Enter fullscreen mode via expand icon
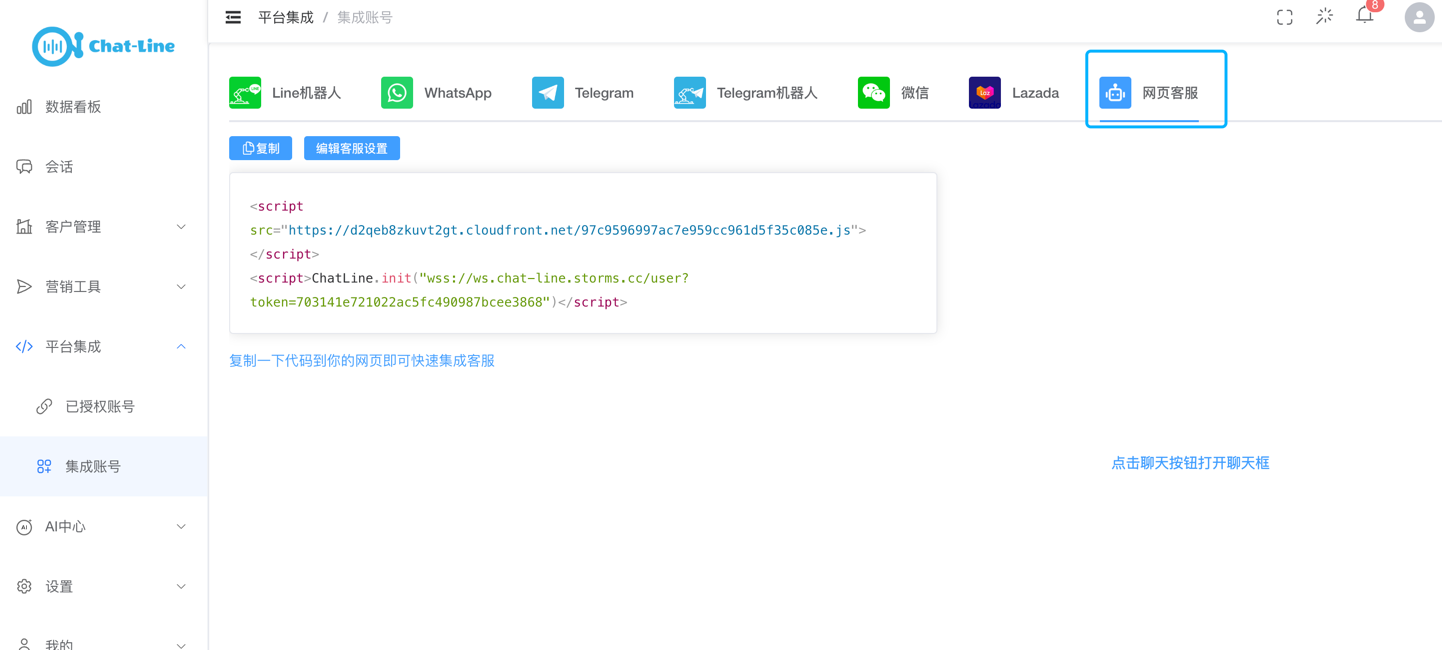Screen dimensions: 1442x650 tap(1285, 17)
